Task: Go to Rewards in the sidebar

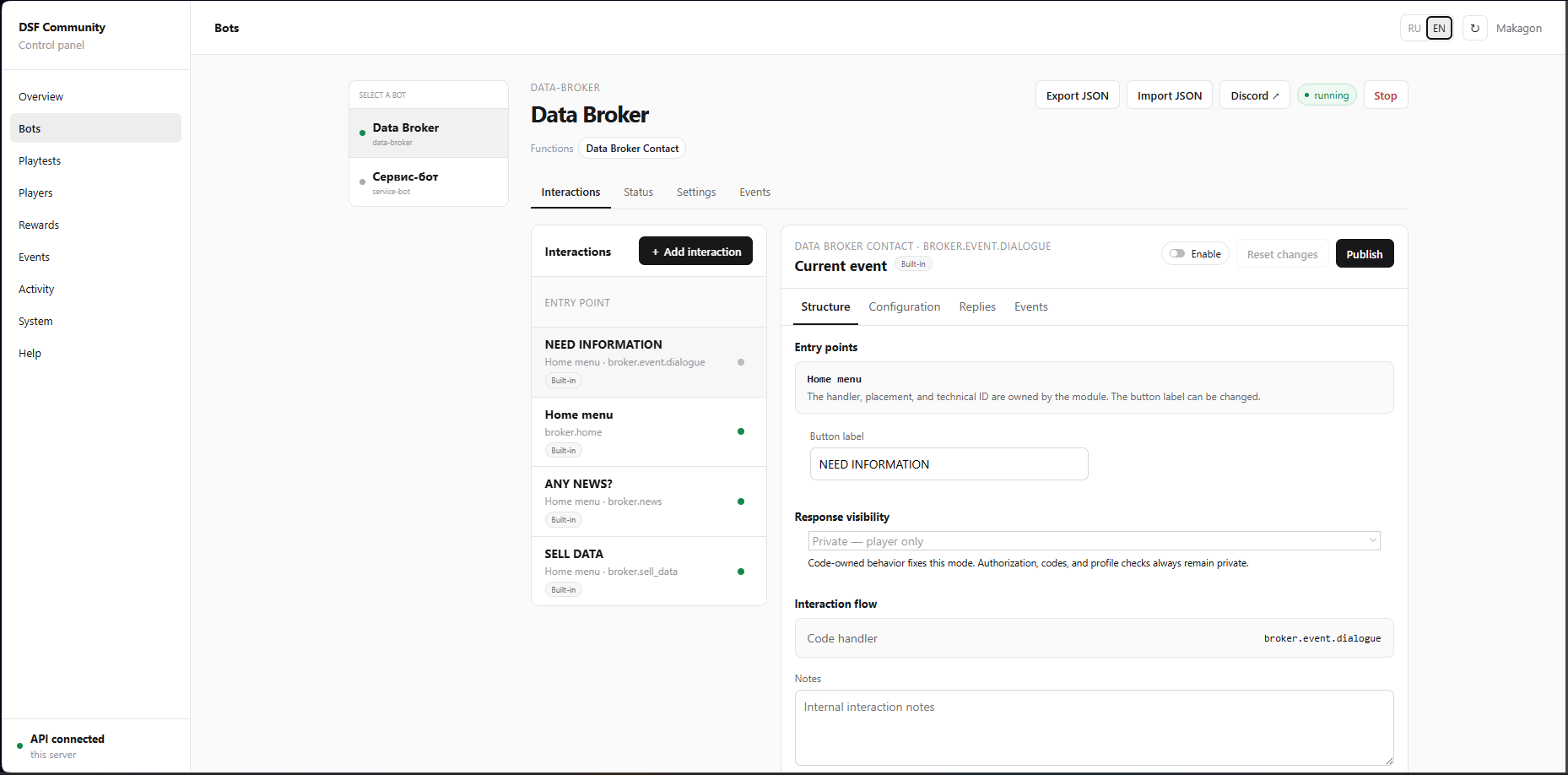Action: point(95,225)
